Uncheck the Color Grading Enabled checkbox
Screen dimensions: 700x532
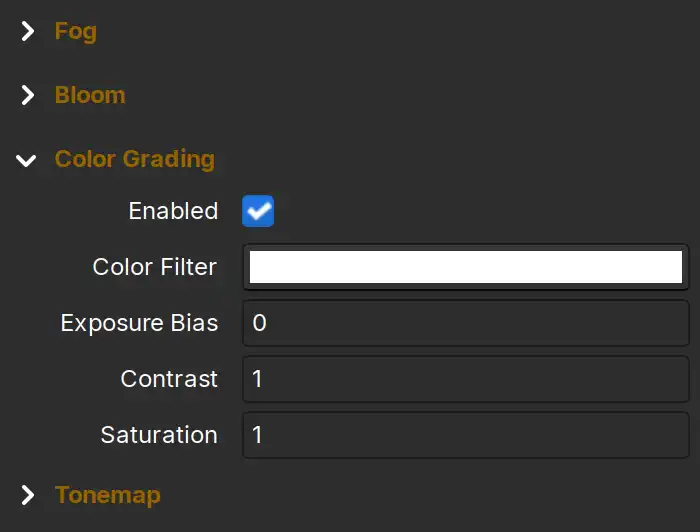258,211
